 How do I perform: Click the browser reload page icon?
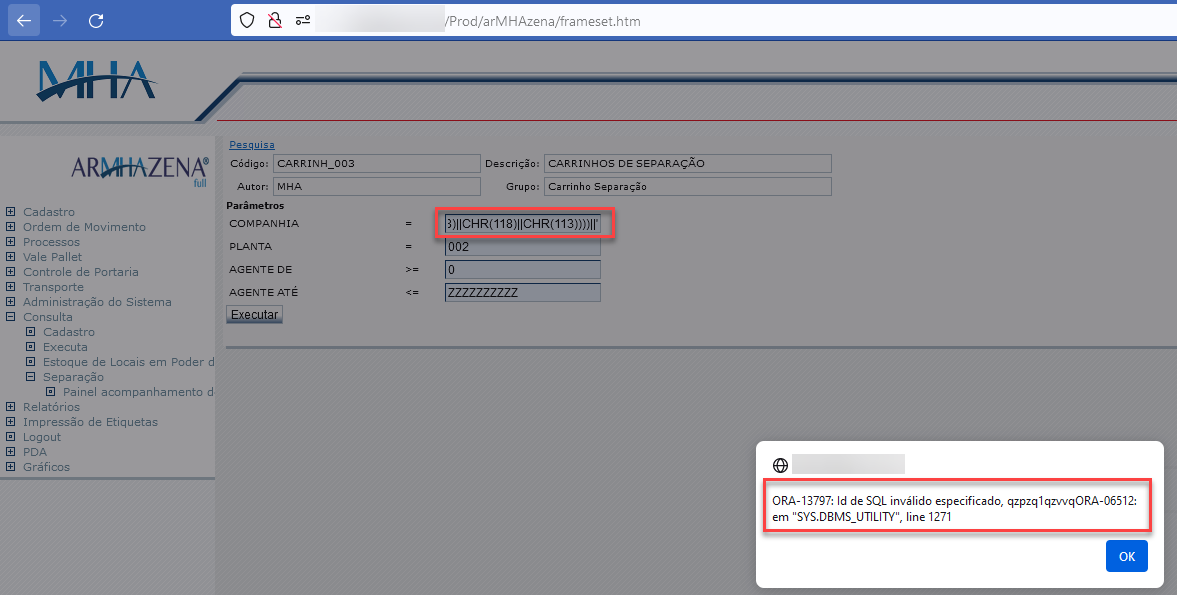[x=96, y=20]
